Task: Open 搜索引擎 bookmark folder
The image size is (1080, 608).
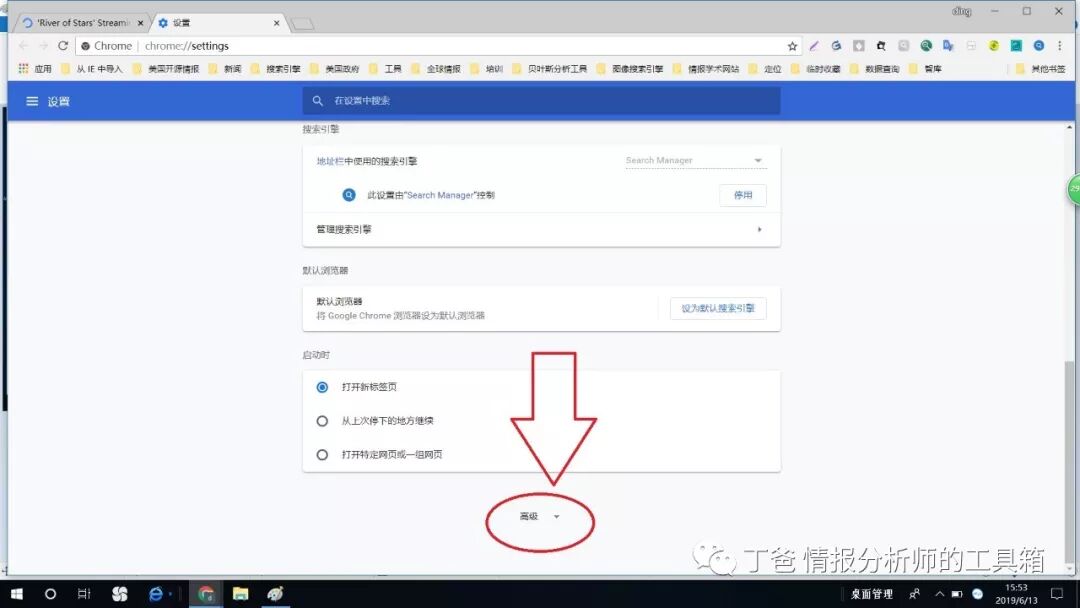Action: tap(276, 69)
